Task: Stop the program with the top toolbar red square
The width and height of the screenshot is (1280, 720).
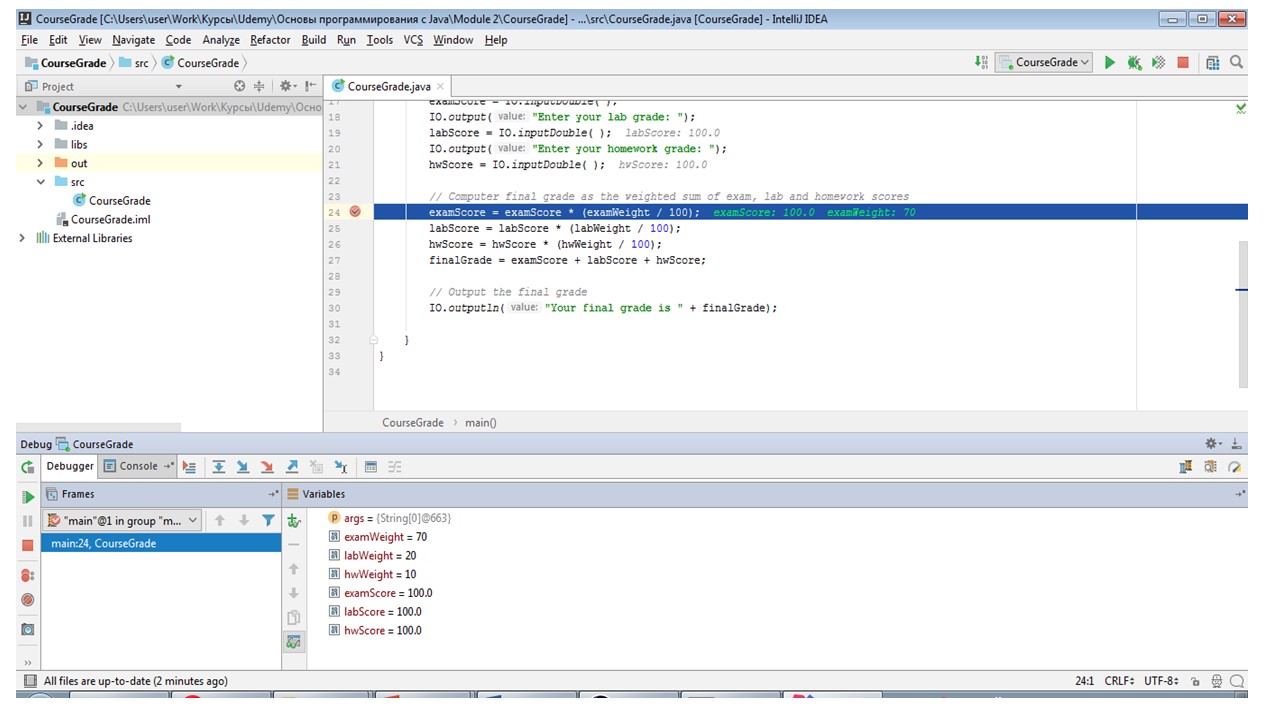Action: [1183, 62]
